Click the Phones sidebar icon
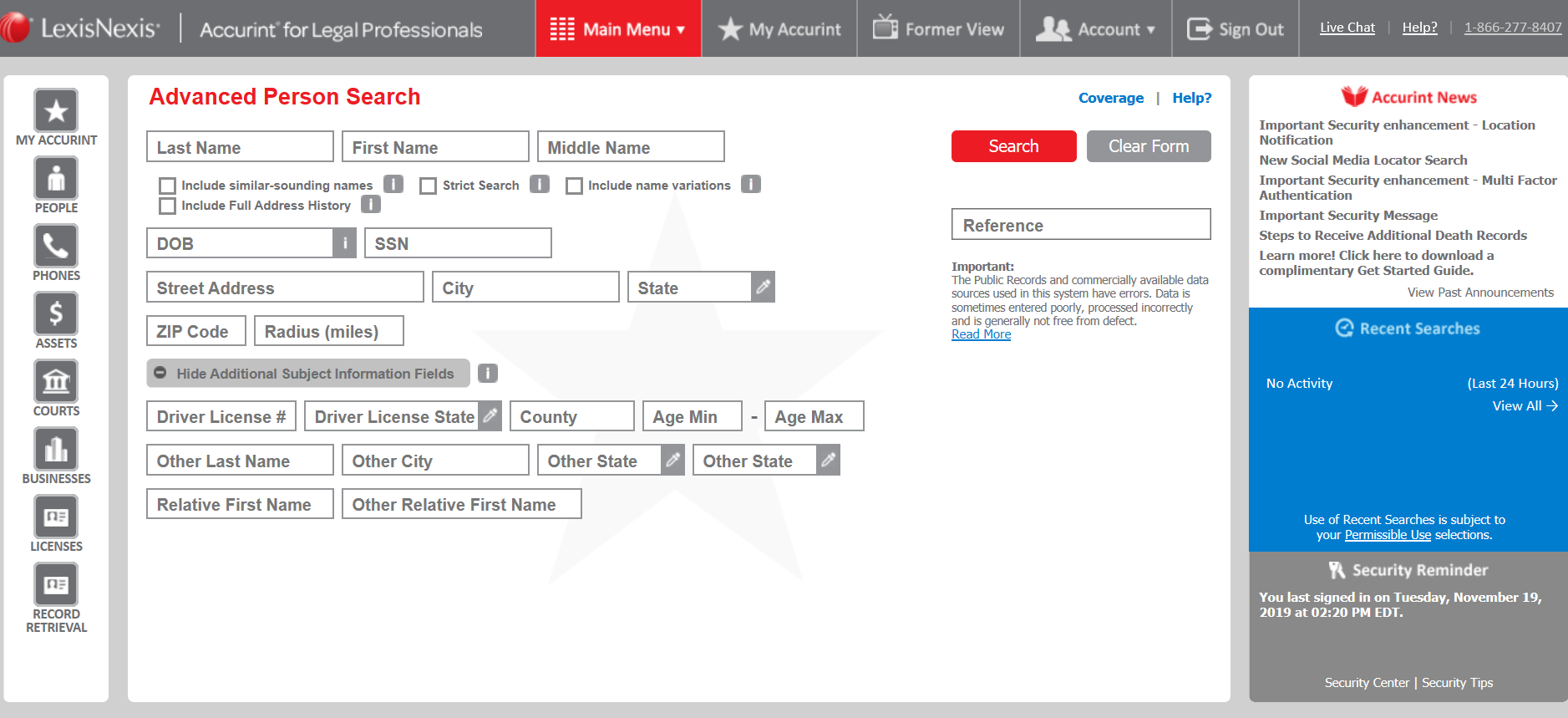The height and width of the screenshot is (718, 1568). [x=56, y=247]
